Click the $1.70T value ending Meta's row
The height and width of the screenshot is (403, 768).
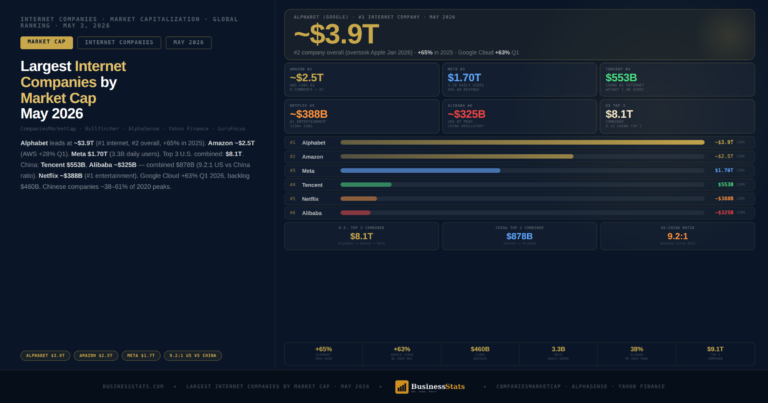point(724,171)
